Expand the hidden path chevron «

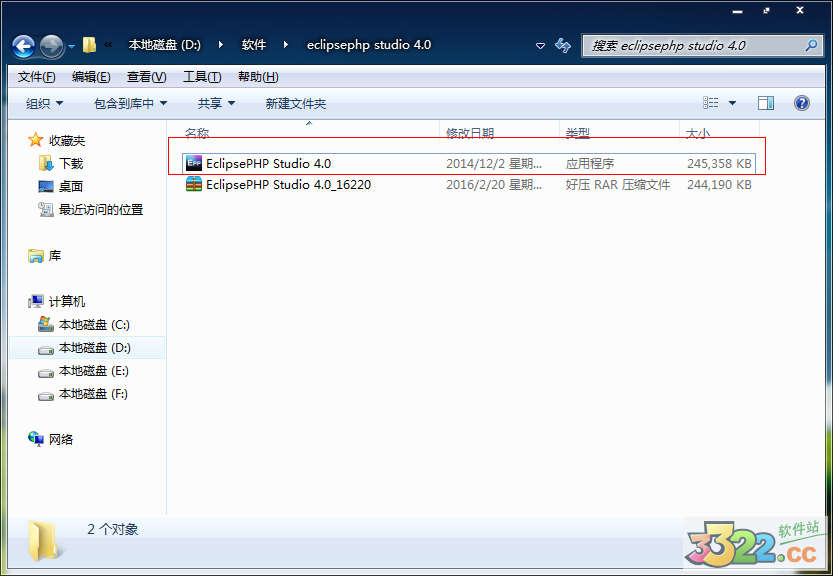[108, 45]
